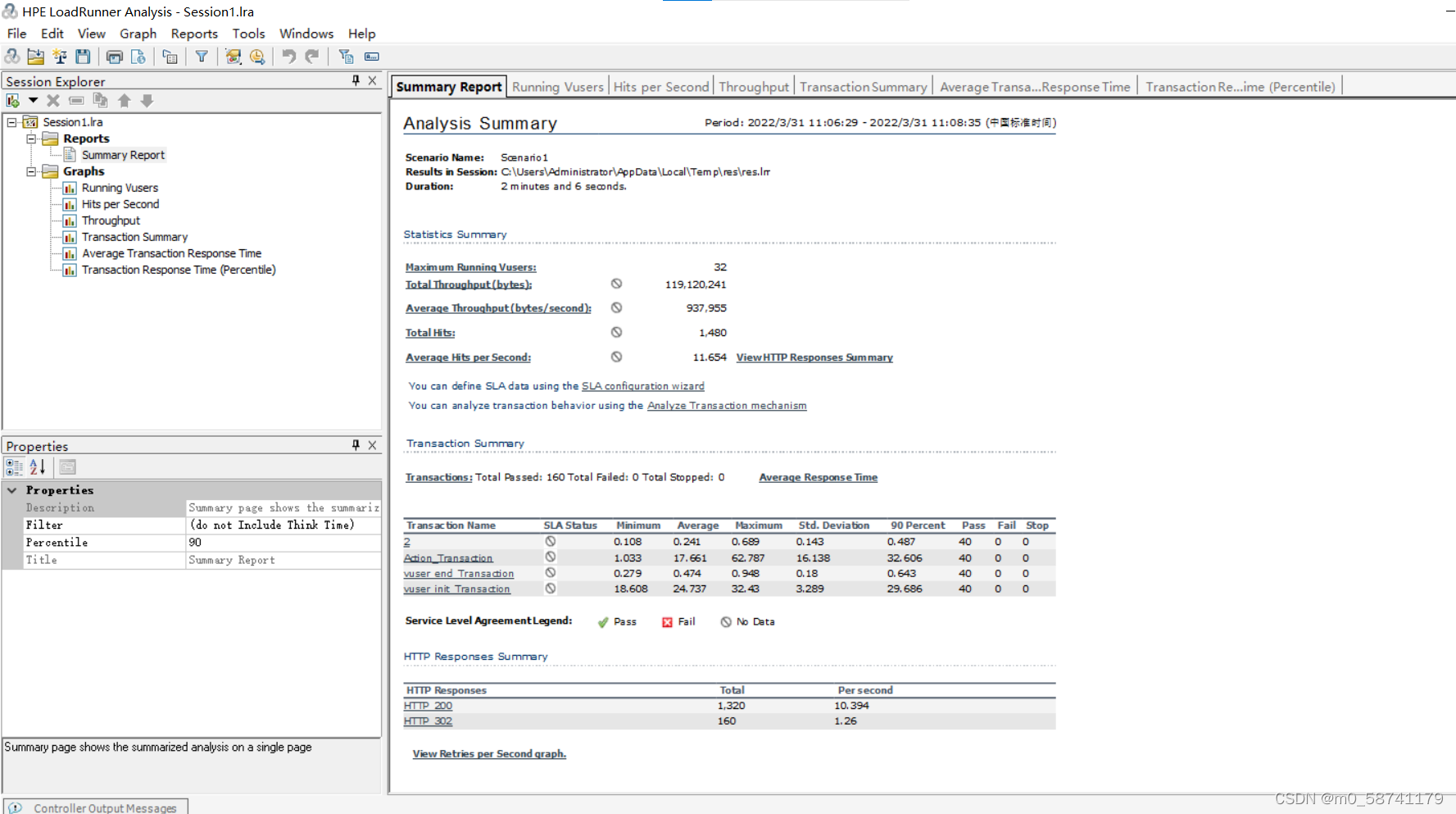Click the Delete X icon in Session Explorer
The image size is (1456, 814).
(53, 101)
